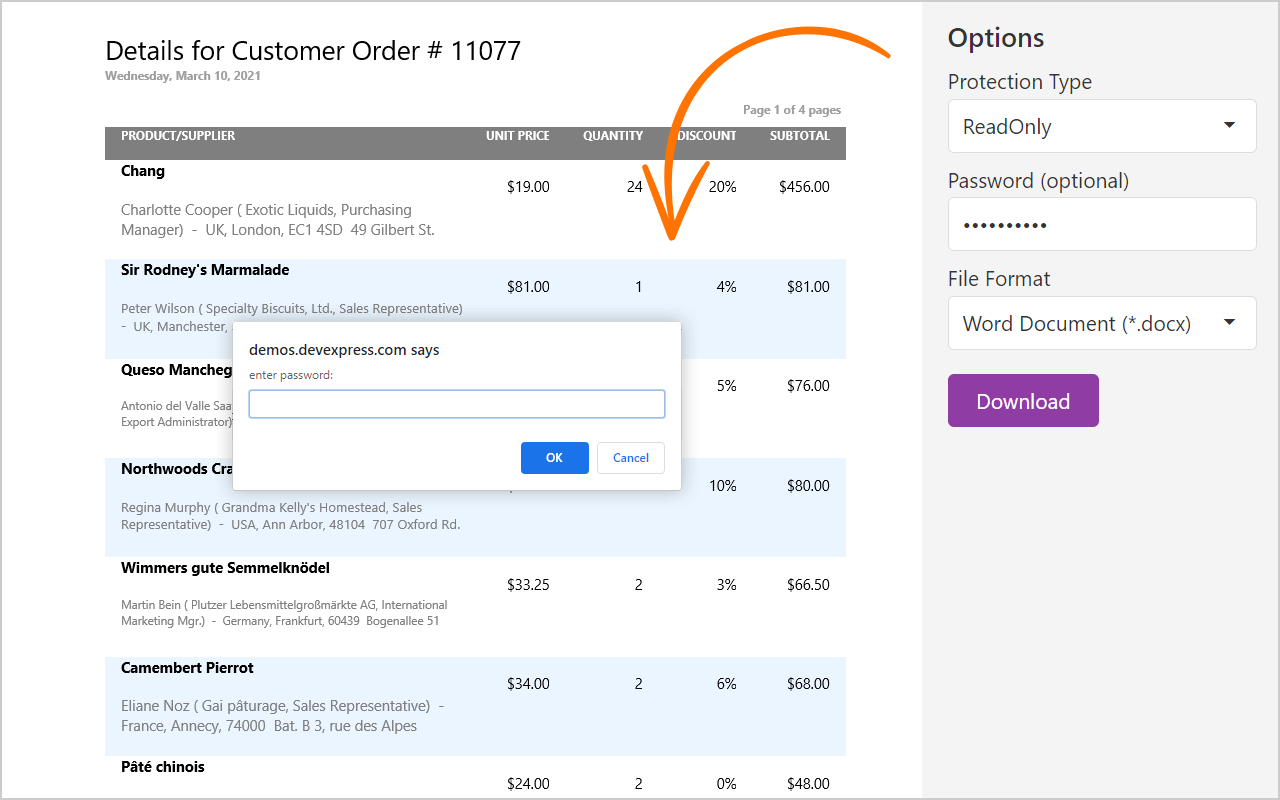The width and height of the screenshot is (1280, 800).
Task: Click the Wimmers gute Semmelknödel product name
Action: point(225,568)
